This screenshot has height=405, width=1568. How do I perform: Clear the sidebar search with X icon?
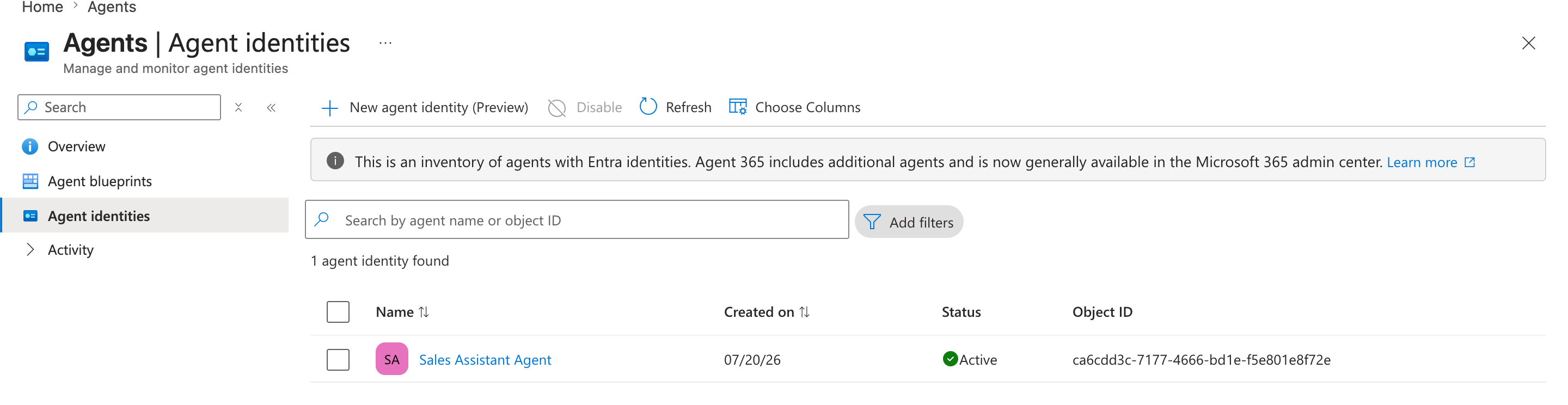coord(238,107)
